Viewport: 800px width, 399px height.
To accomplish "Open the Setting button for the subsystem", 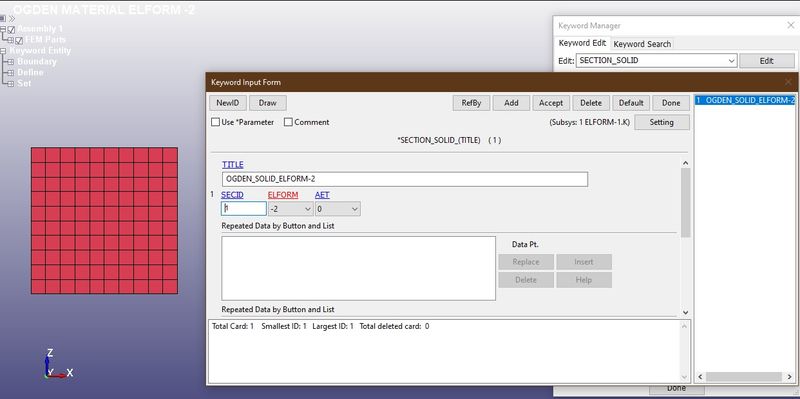I will tap(662, 122).
